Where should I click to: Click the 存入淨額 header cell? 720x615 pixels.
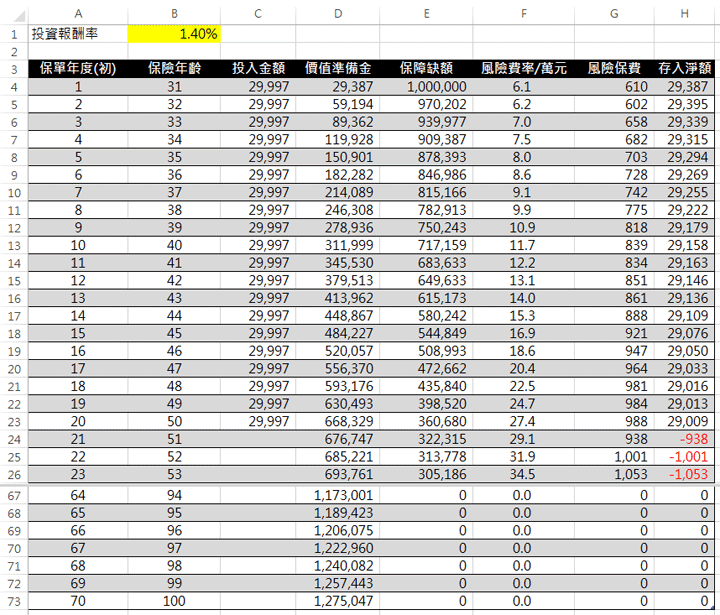684,68
